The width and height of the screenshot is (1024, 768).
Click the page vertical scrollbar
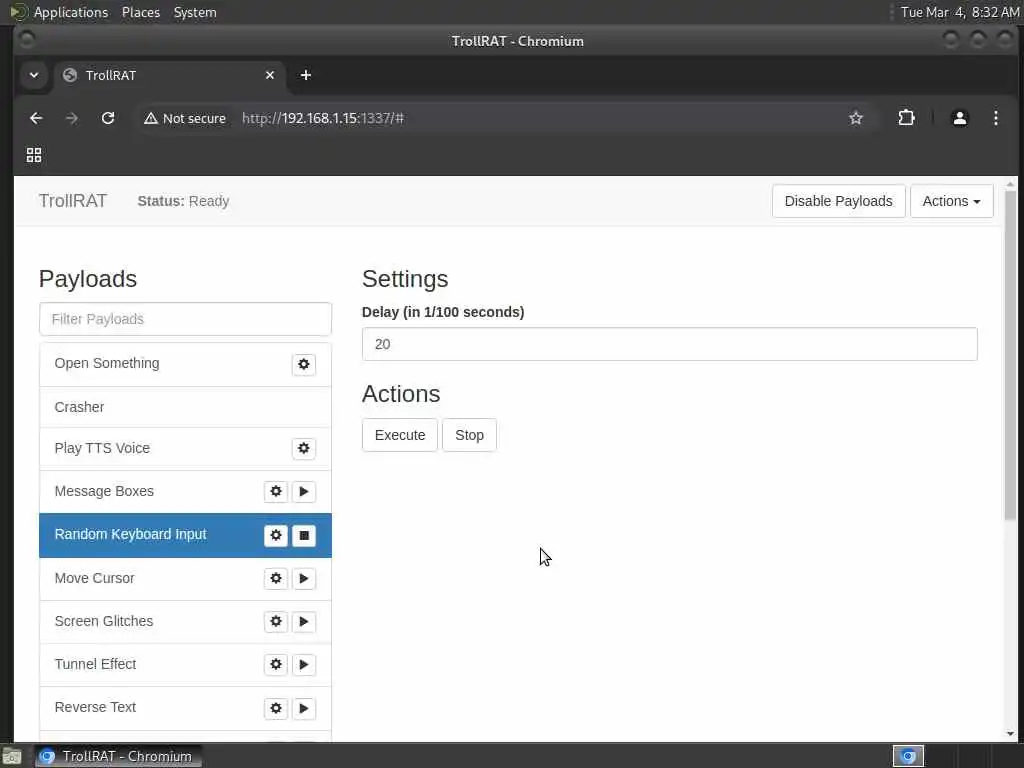pos(1010,355)
